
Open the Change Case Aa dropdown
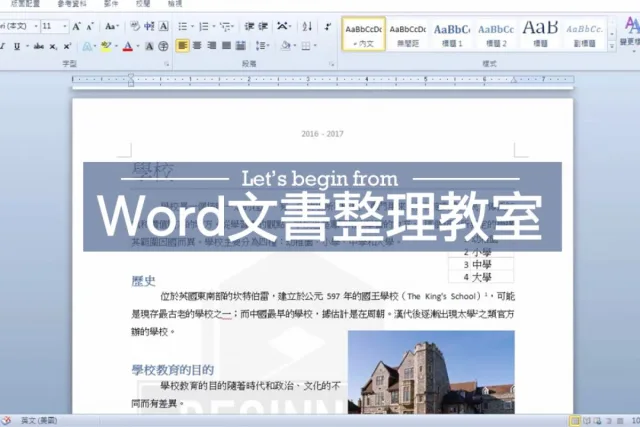click(111, 27)
